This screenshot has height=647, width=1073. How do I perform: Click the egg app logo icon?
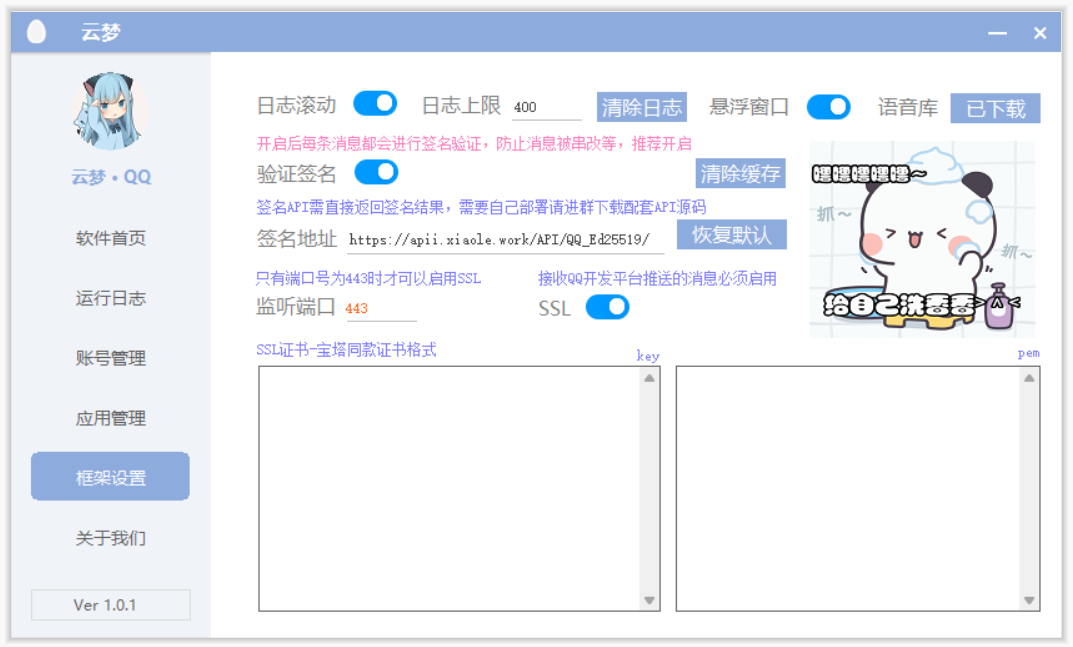pyautogui.click(x=37, y=32)
